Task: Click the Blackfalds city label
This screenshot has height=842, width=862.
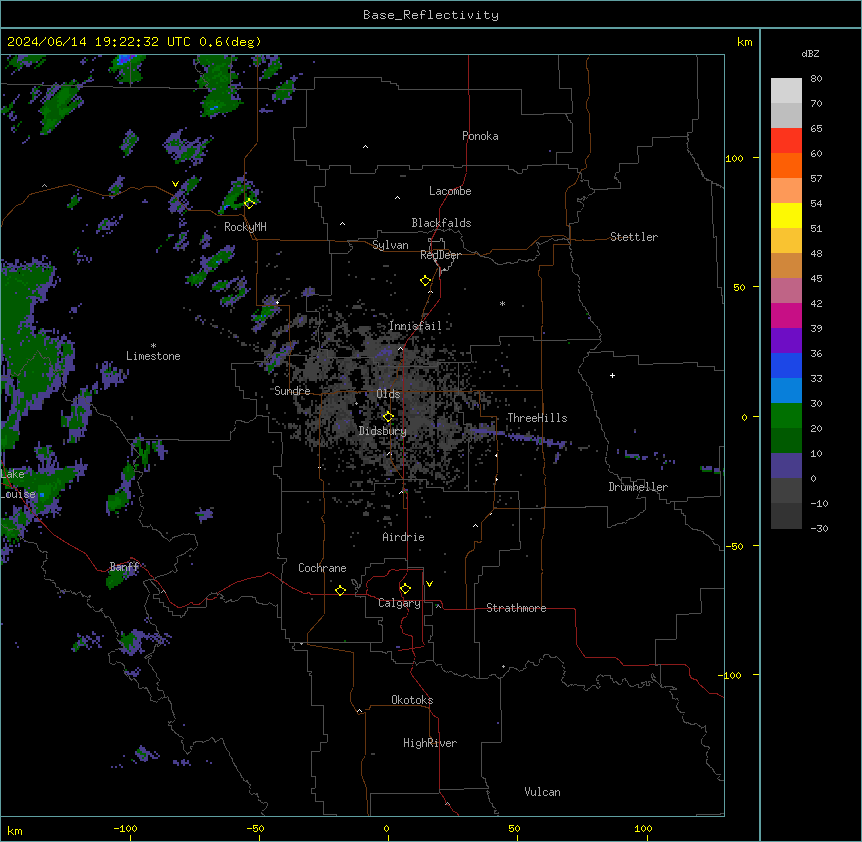Action: (x=441, y=223)
